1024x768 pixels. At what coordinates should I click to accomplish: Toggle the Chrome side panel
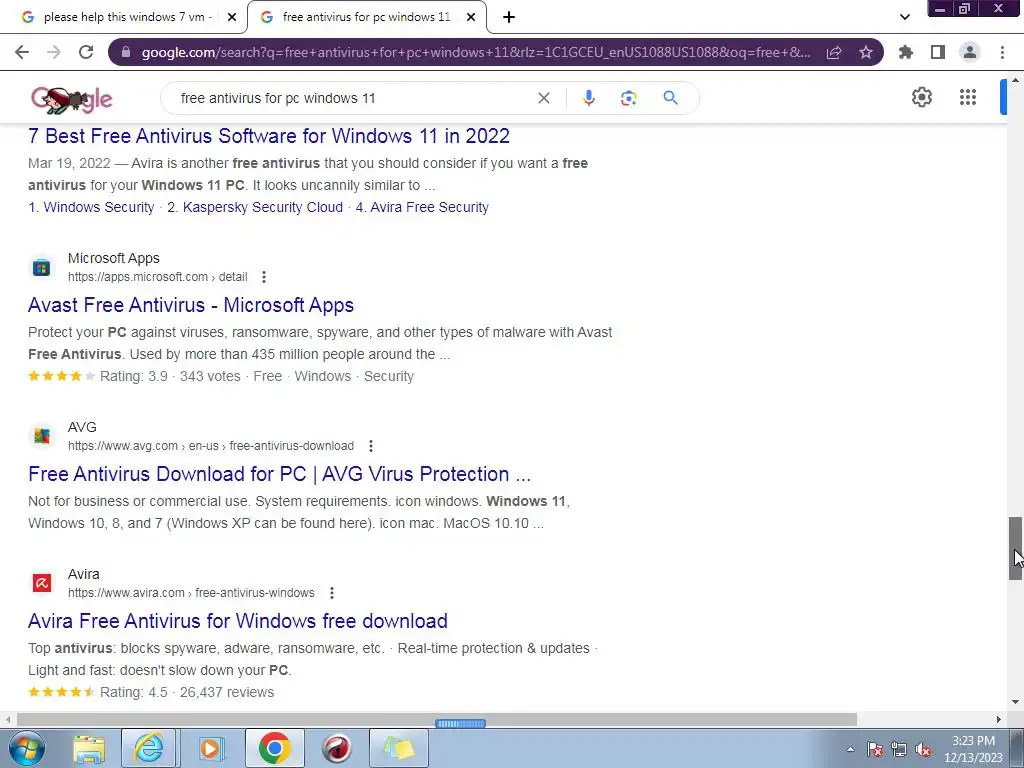(x=938, y=52)
